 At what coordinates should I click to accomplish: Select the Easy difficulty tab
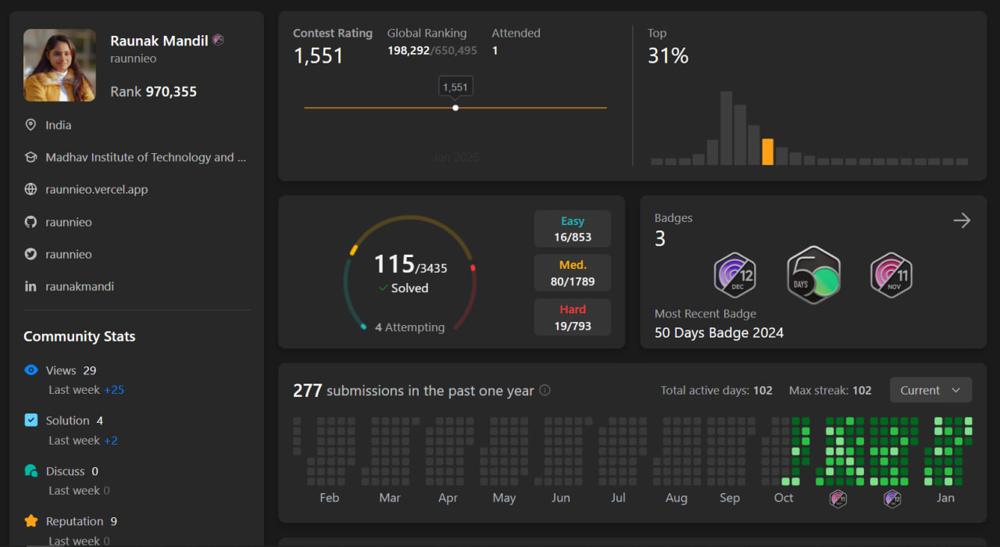point(572,229)
